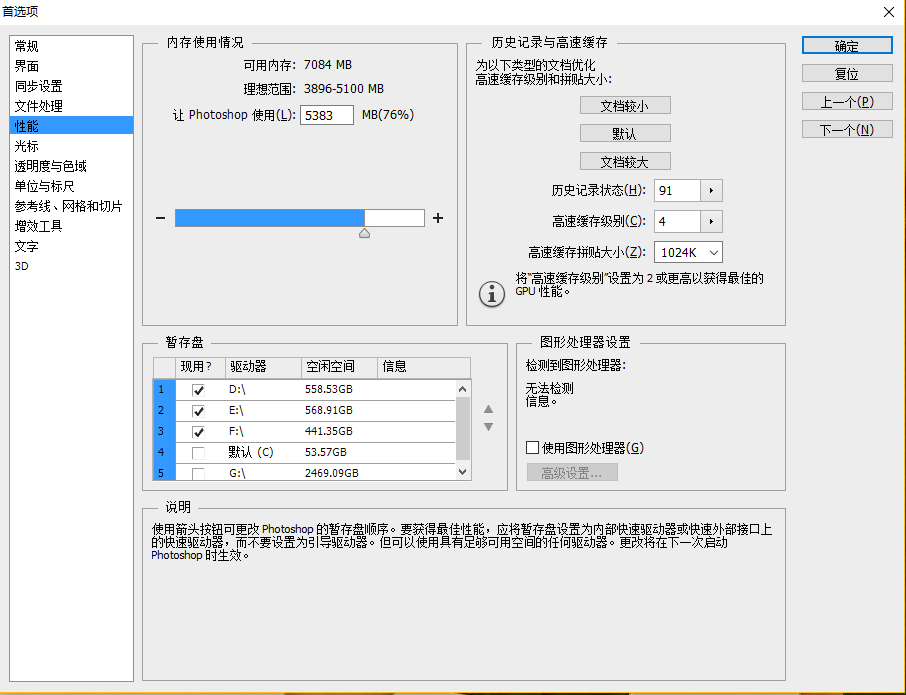Image resolution: width=906 pixels, height=695 pixels.
Task: Go to previous page with 上一个(P)
Action: (x=847, y=102)
